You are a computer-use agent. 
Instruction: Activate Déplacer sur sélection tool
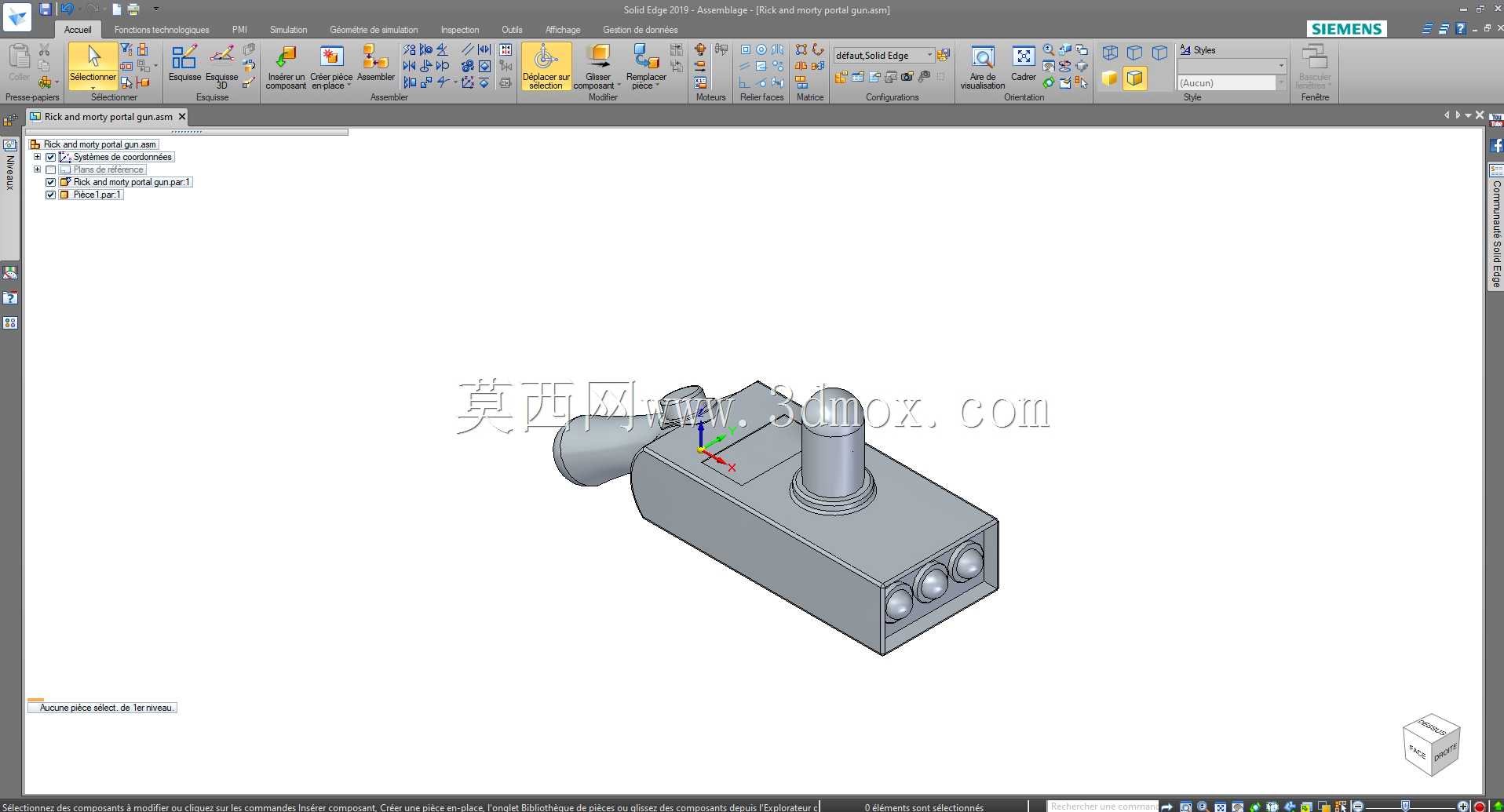[546, 66]
